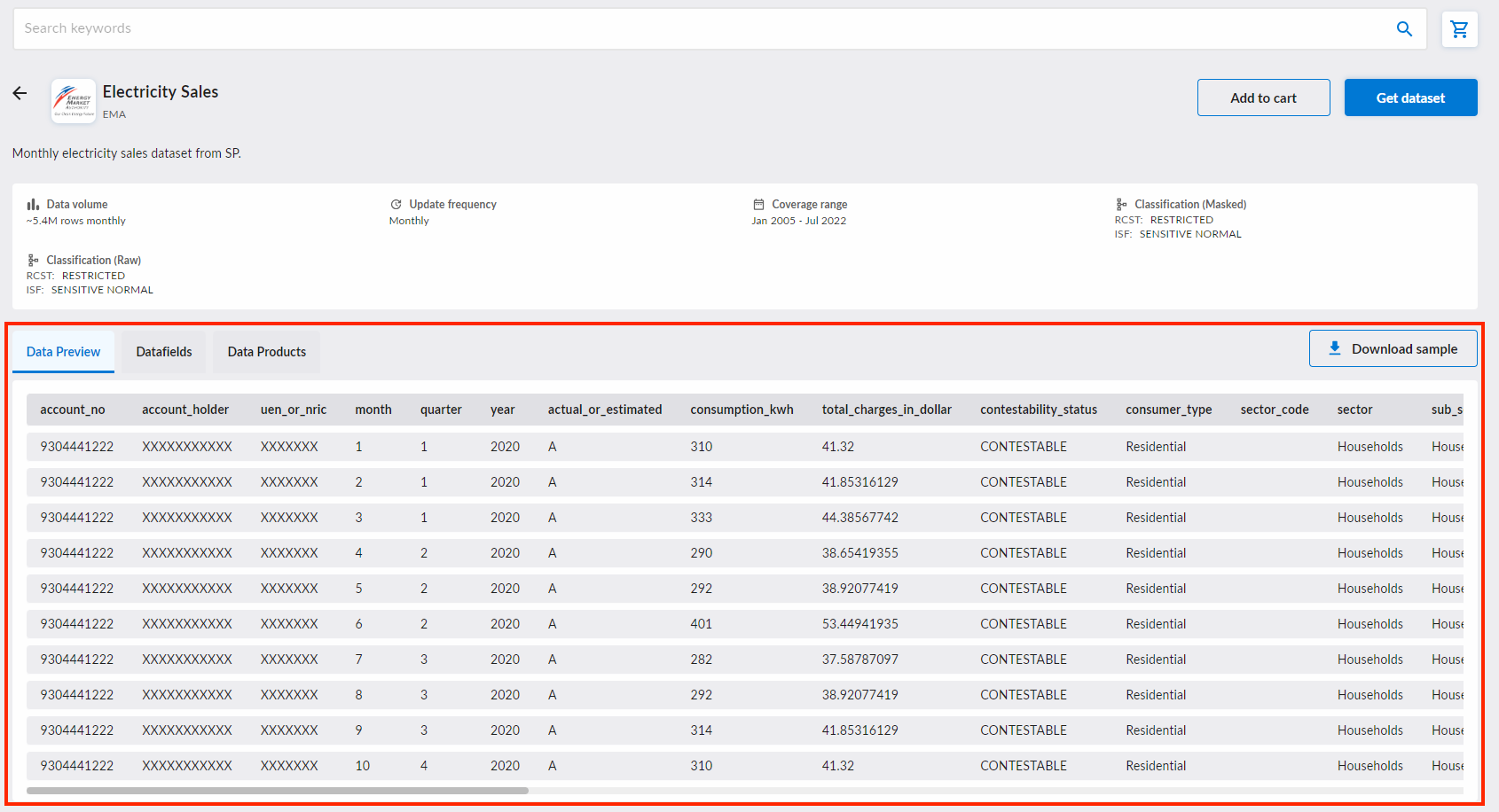Open the Datafields tab
Viewport: 1499px width, 812px height.
coord(164,352)
